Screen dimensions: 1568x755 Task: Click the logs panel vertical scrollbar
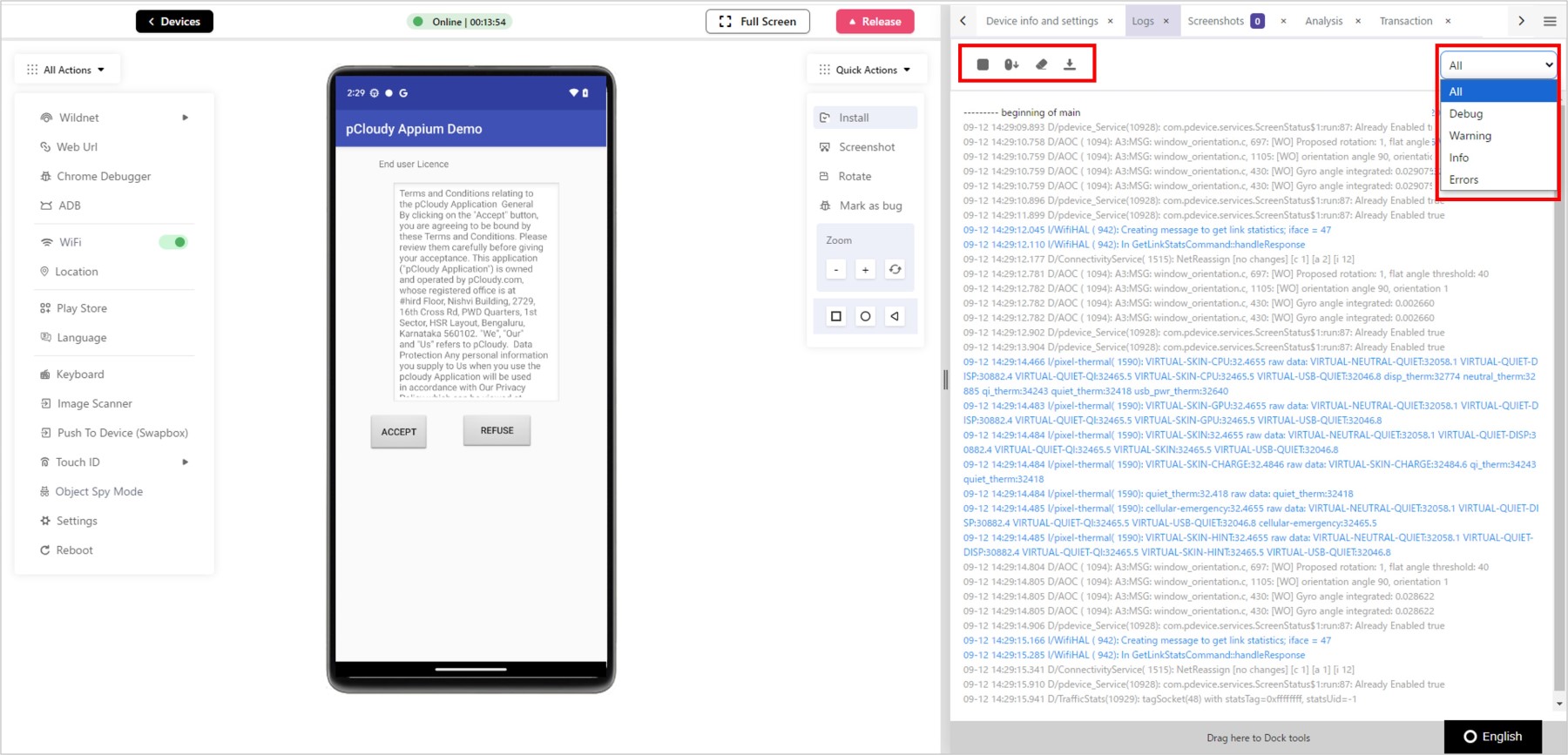(1559, 401)
